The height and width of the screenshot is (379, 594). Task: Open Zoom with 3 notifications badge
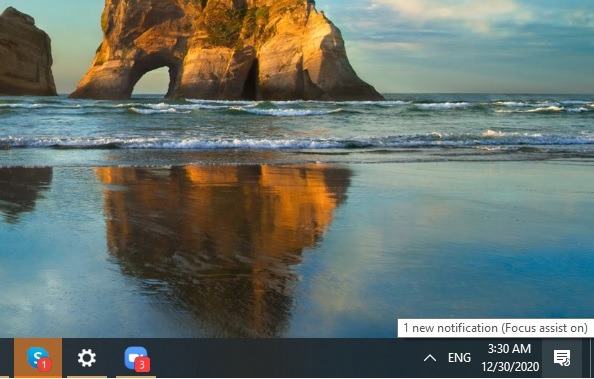point(136,358)
